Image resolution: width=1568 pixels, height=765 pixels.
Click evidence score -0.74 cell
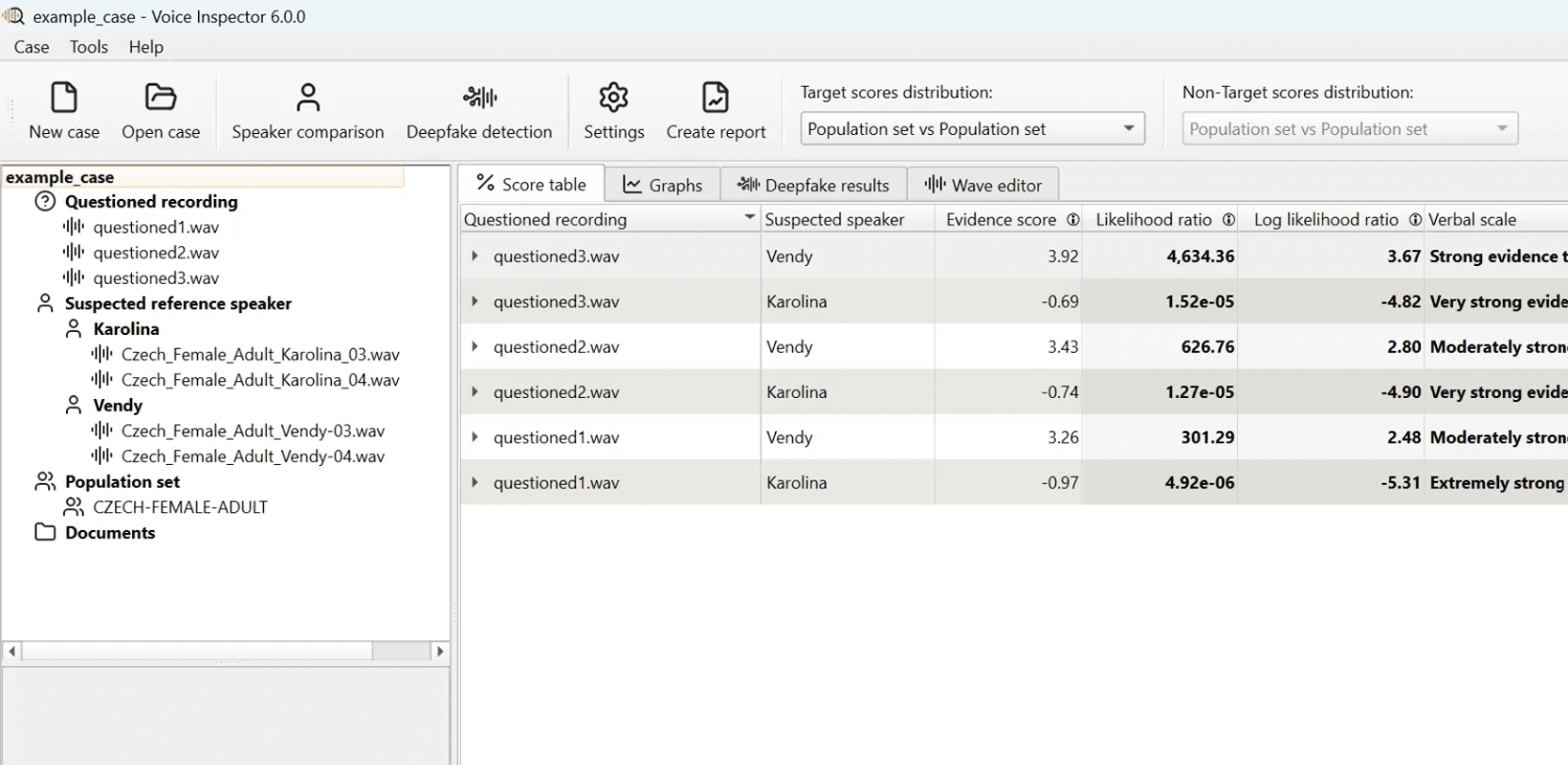pyautogui.click(x=1009, y=391)
